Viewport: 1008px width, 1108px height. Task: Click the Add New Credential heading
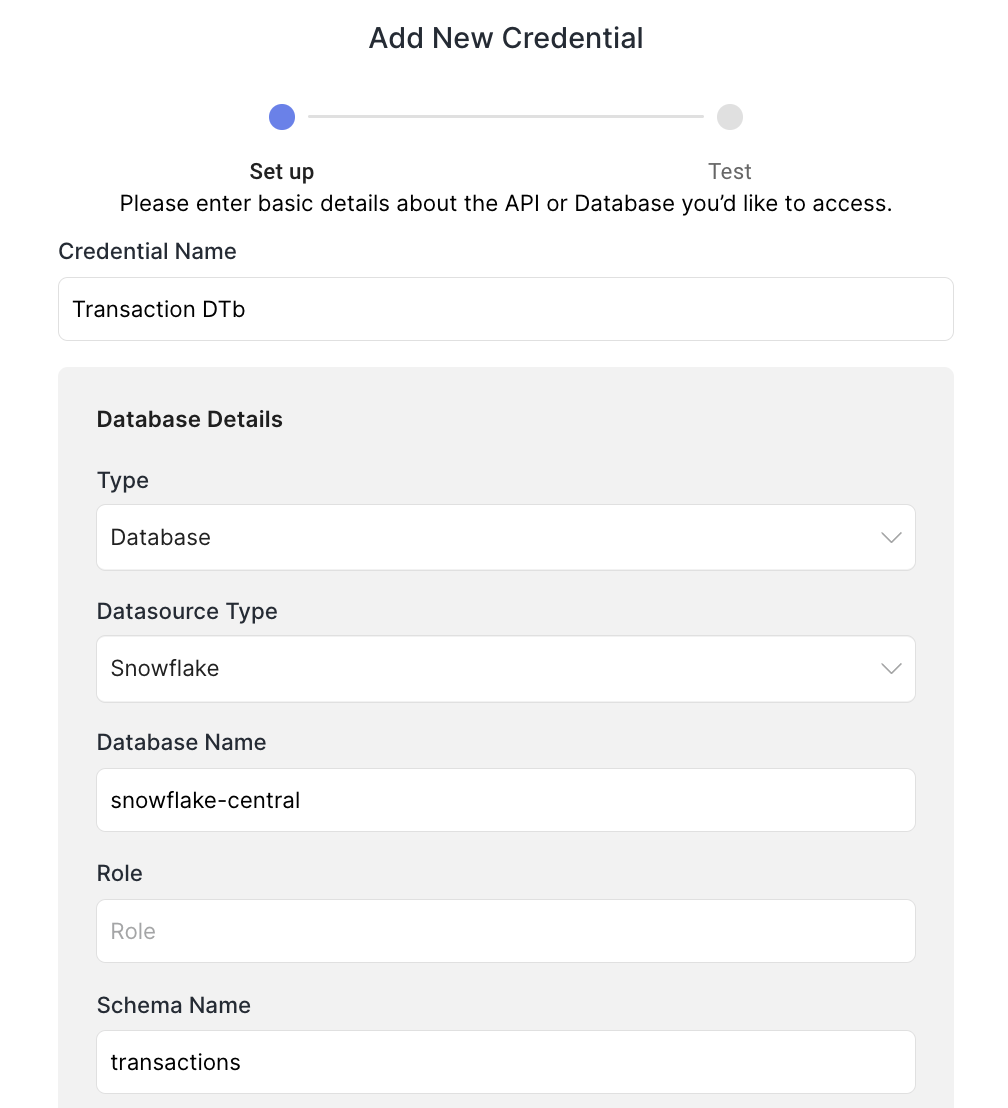(x=506, y=38)
